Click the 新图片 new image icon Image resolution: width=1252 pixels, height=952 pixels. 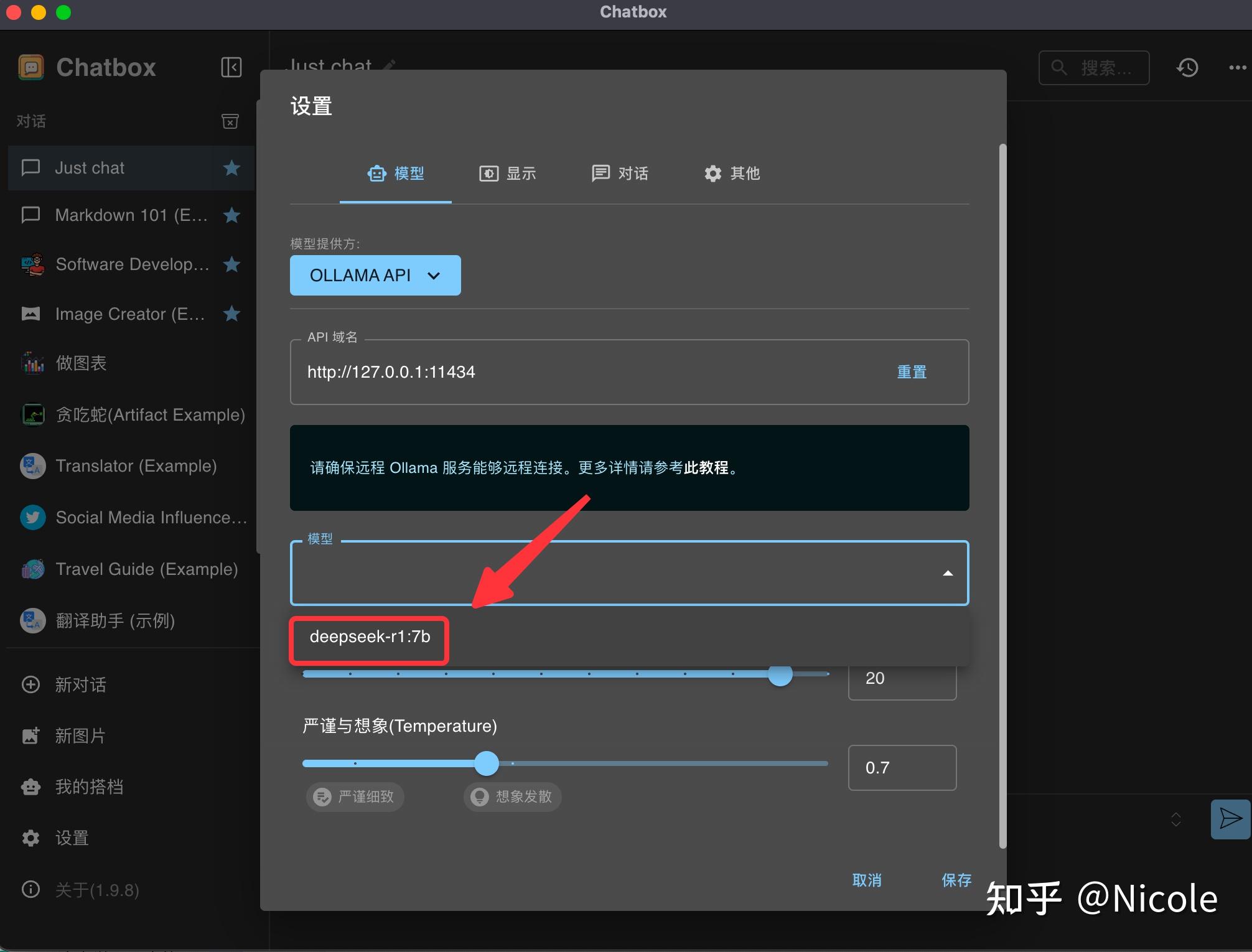click(30, 735)
